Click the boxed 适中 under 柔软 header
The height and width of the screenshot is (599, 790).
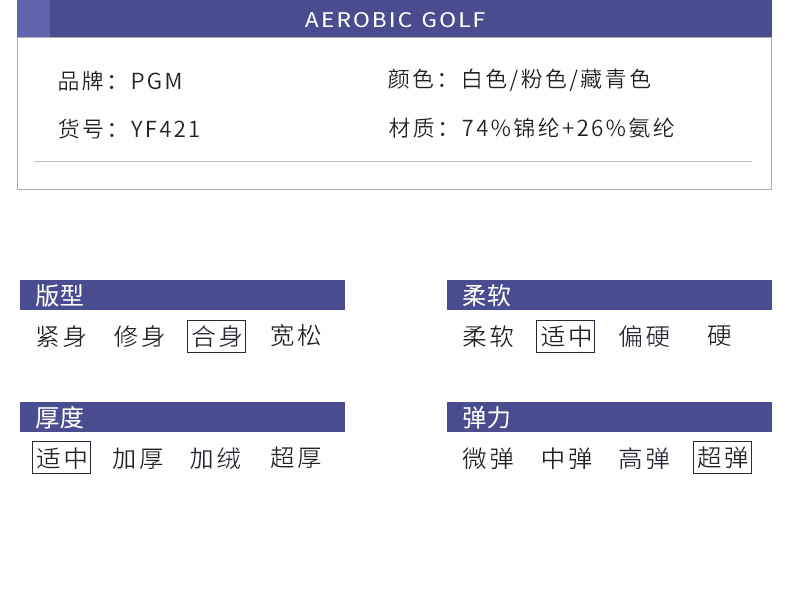[x=566, y=336]
